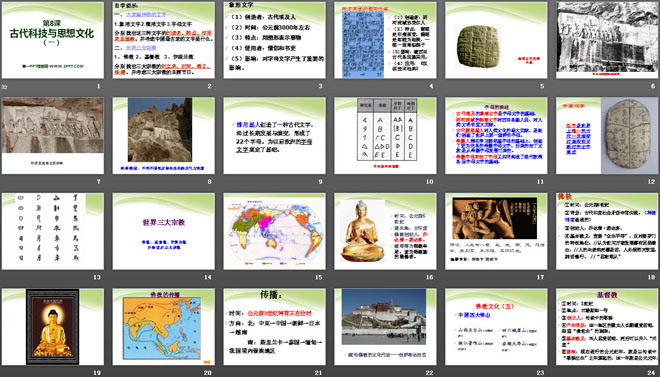The width and height of the screenshot is (660, 377).
Task: Select slide 7 with the cliff carving photo
Action: click(x=53, y=136)
